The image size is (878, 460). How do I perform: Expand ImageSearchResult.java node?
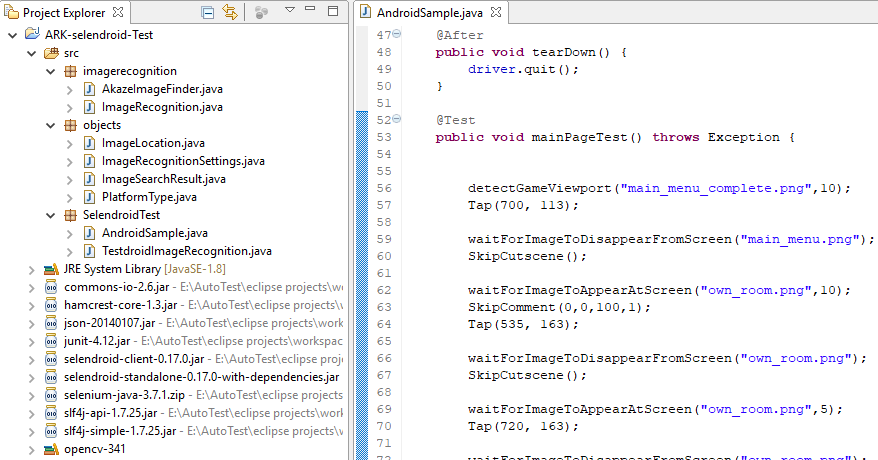point(69,180)
